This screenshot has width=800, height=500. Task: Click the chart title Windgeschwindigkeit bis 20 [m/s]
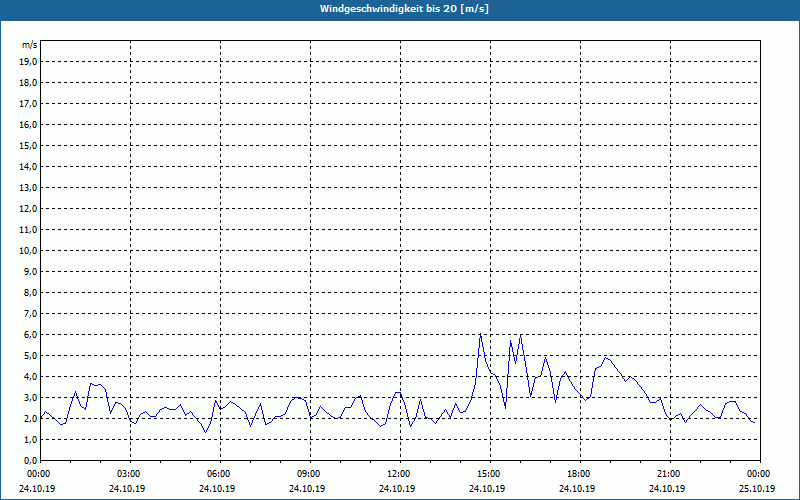click(x=404, y=9)
